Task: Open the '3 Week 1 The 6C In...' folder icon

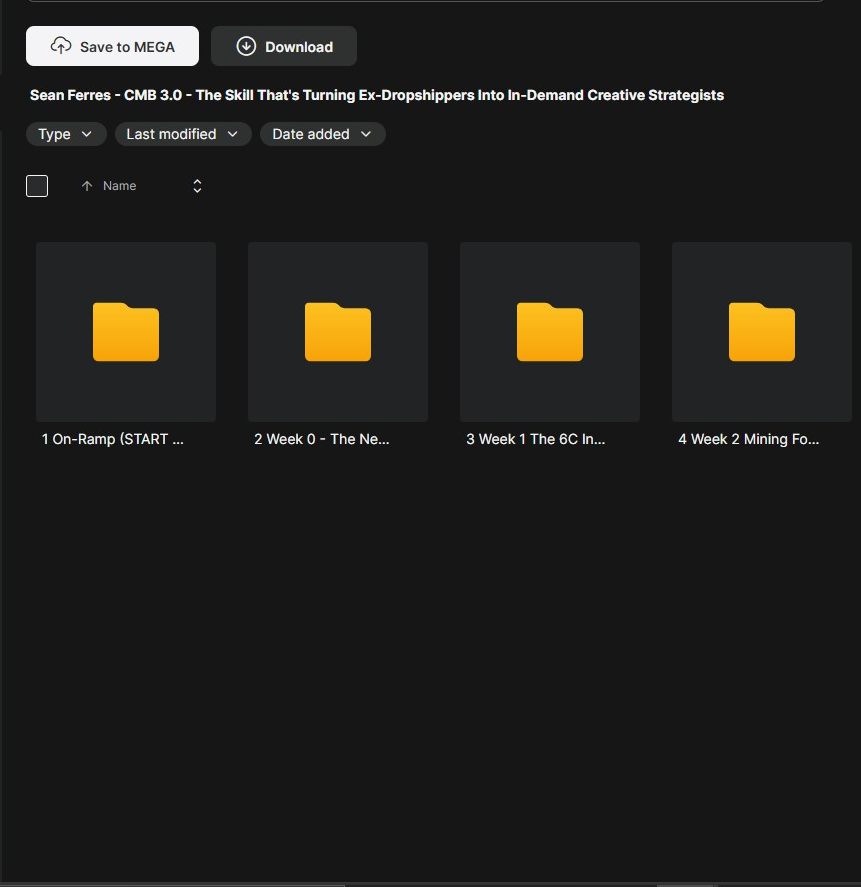Action: tap(549, 332)
